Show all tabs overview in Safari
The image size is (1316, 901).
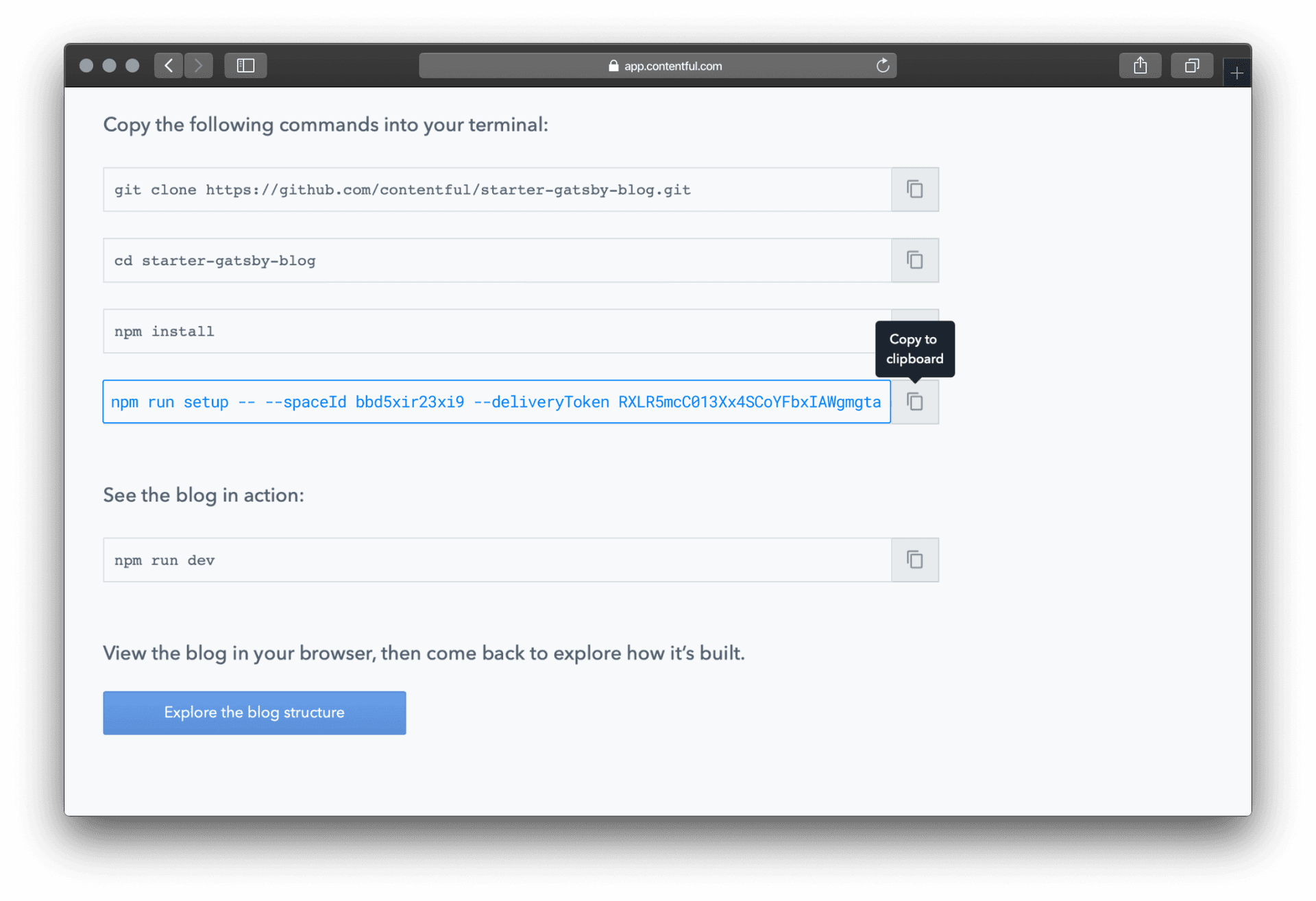(x=1192, y=66)
